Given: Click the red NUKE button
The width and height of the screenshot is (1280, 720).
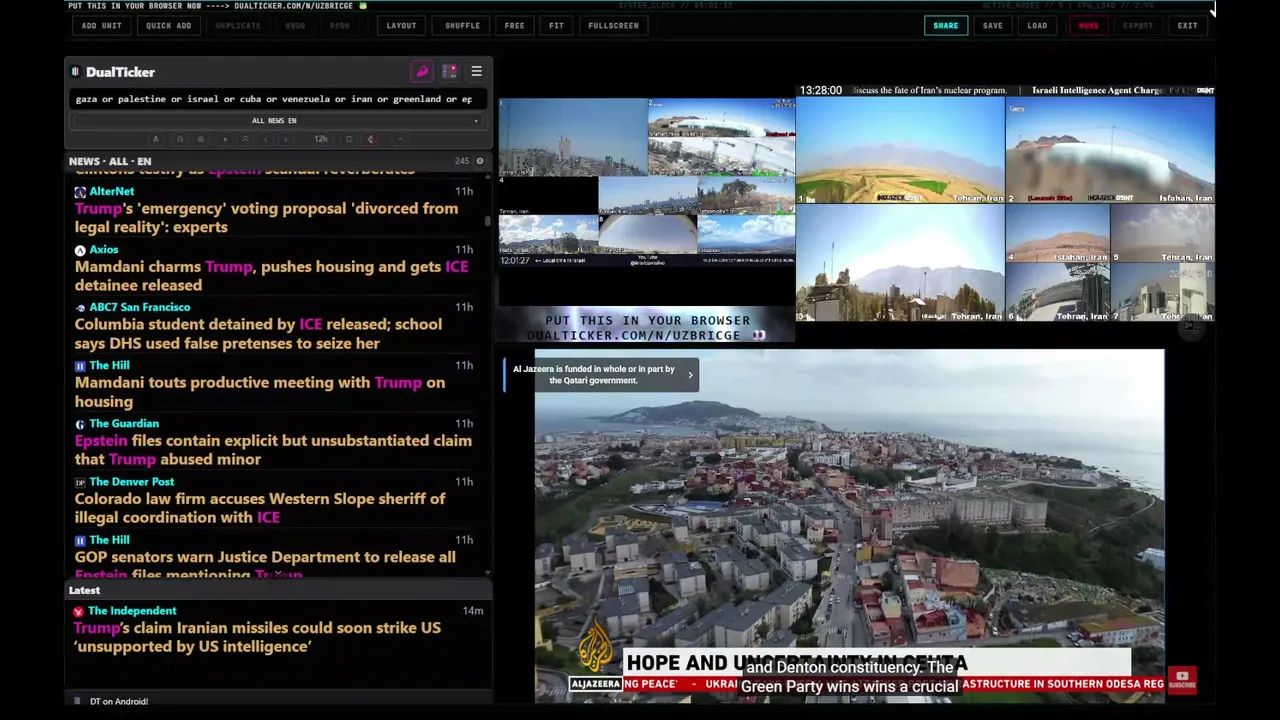Looking at the screenshot, I should [x=1088, y=25].
